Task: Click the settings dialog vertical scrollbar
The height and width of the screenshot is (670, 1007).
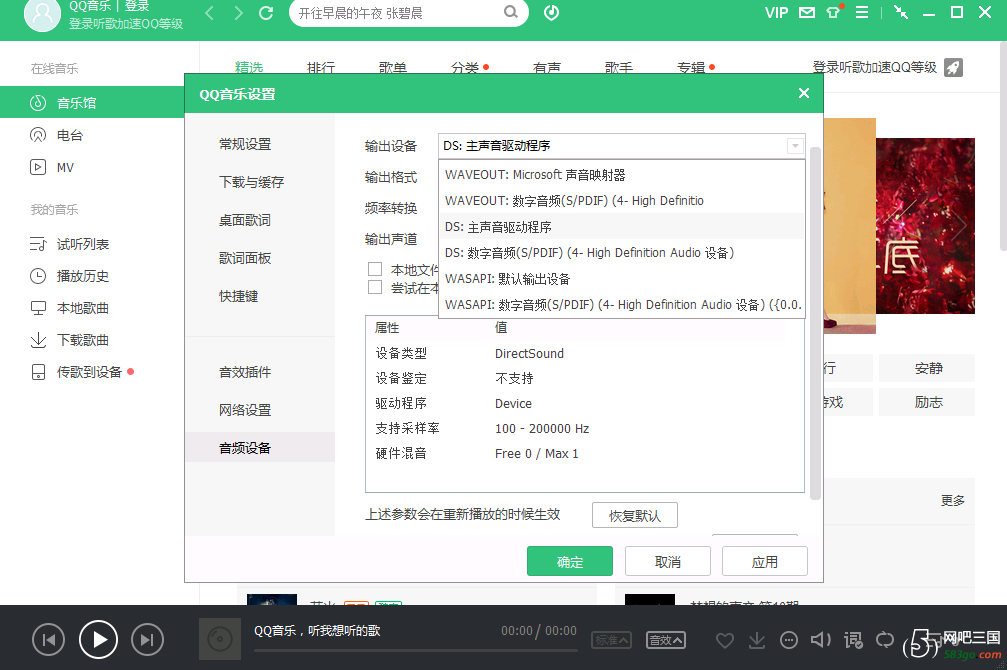Action: click(815, 323)
